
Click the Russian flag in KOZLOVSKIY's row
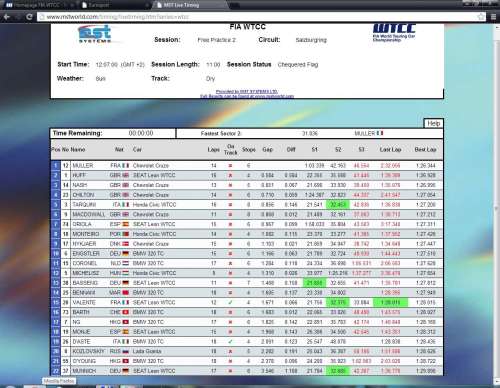point(125,351)
